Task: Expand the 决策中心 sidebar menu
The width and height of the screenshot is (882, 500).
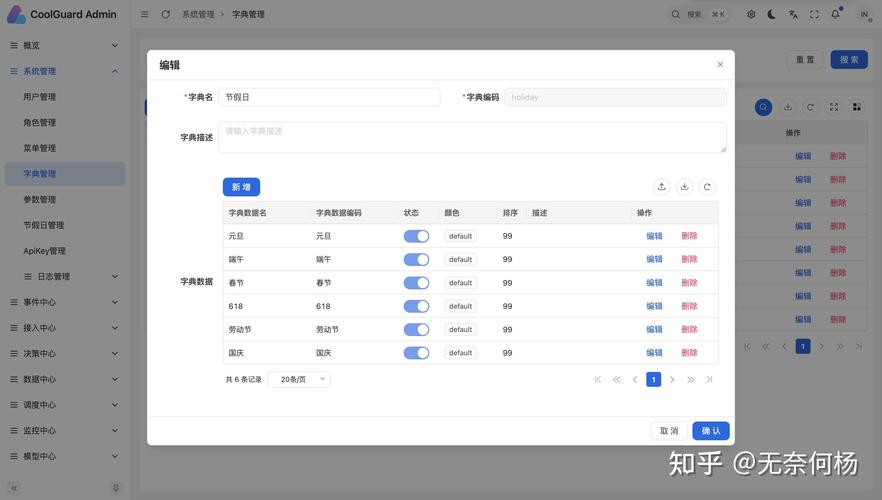Action: (x=65, y=354)
